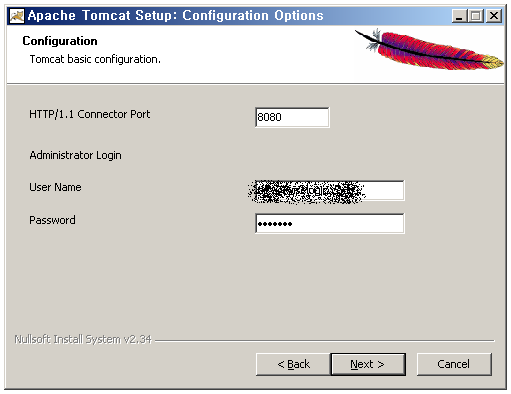Go to previous step with Back
The width and height of the screenshot is (511, 394).
pyautogui.click(x=293, y=364)
